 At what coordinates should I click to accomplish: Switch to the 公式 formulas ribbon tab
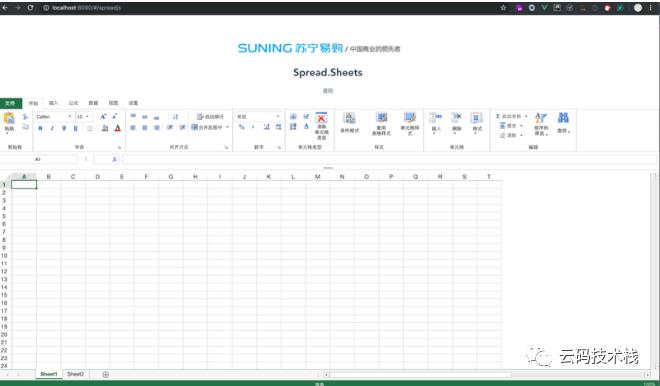74,103
